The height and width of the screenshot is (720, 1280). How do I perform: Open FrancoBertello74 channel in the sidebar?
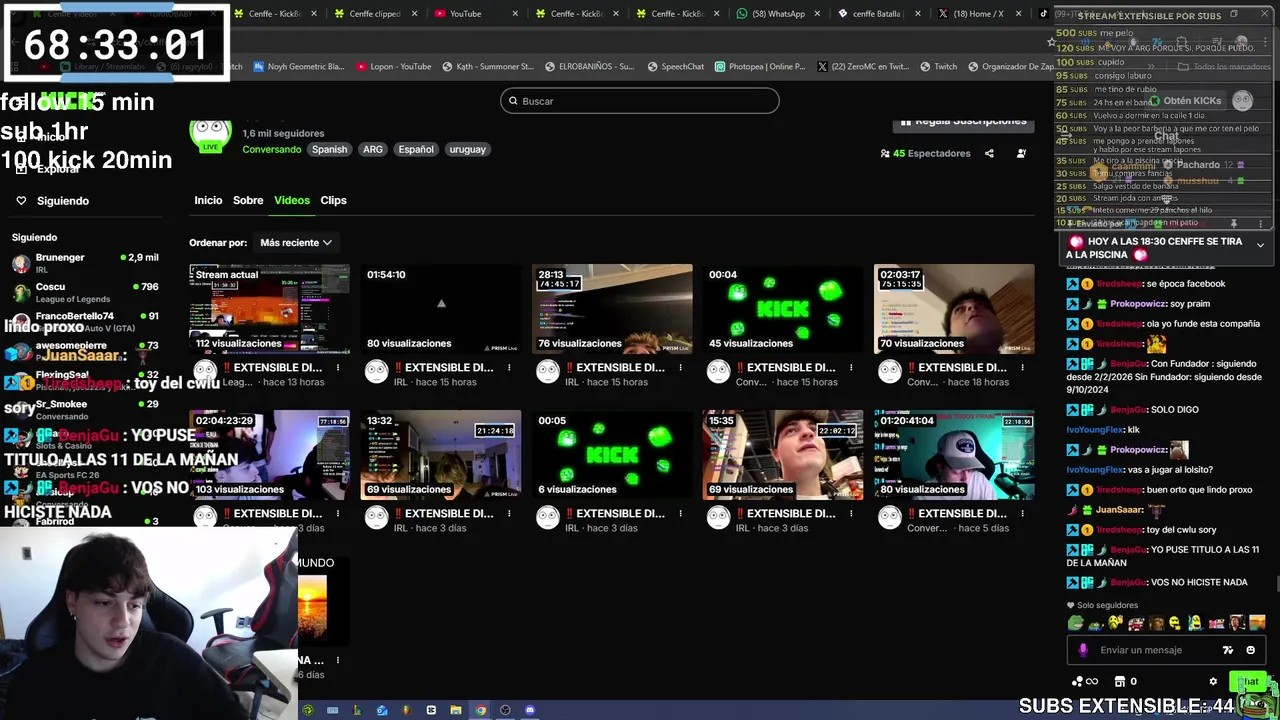point(85,322)
